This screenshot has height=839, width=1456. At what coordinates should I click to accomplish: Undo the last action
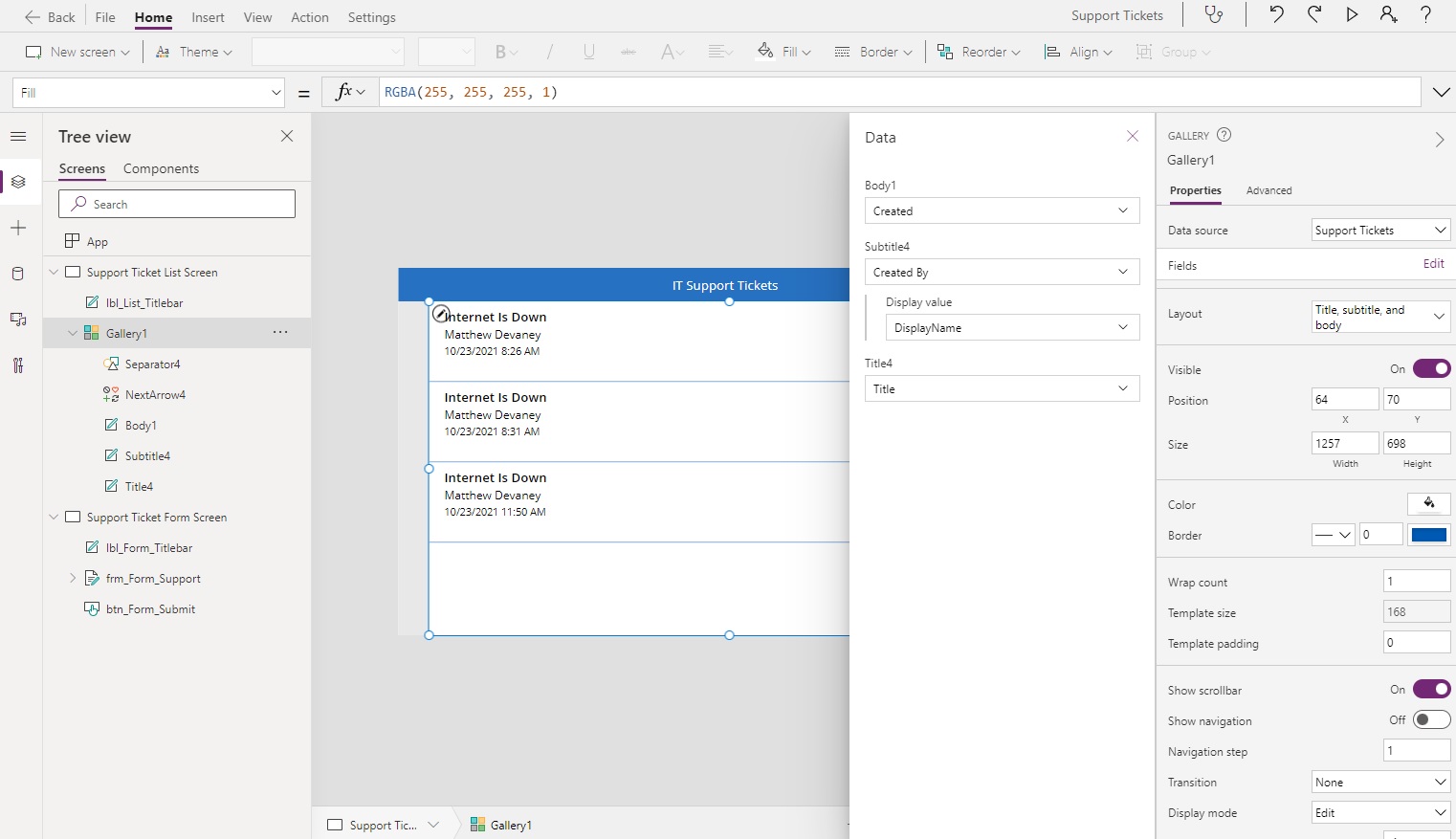pyautogui.click(x=1278, y=14)
